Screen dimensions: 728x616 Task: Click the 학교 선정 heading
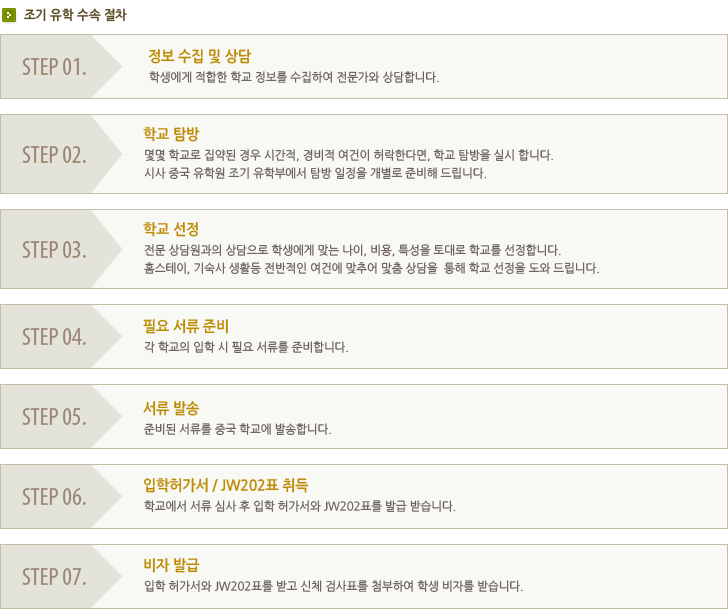click(165, 229)
